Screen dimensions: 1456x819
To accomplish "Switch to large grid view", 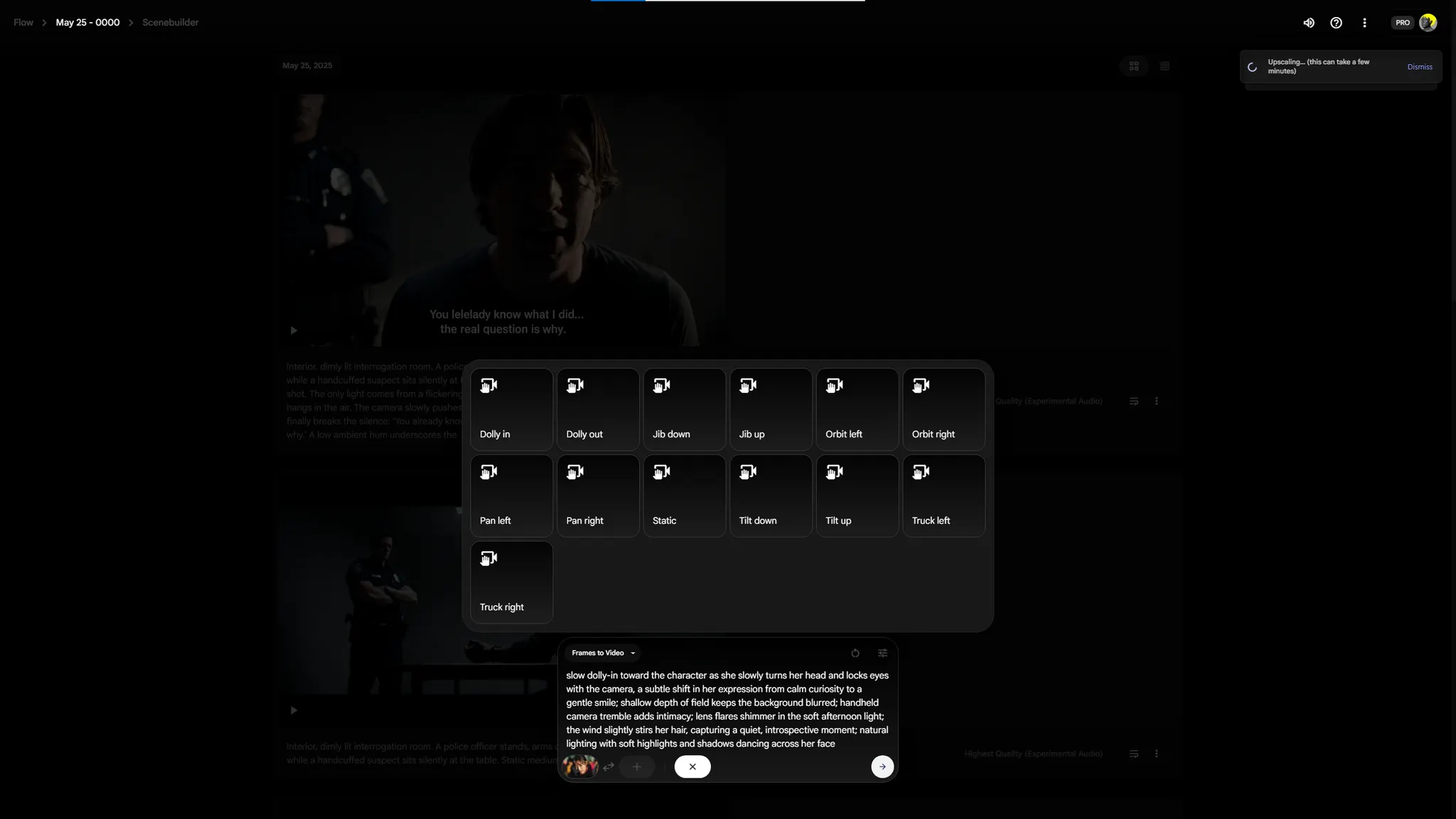I will [x=1134, y=66].
